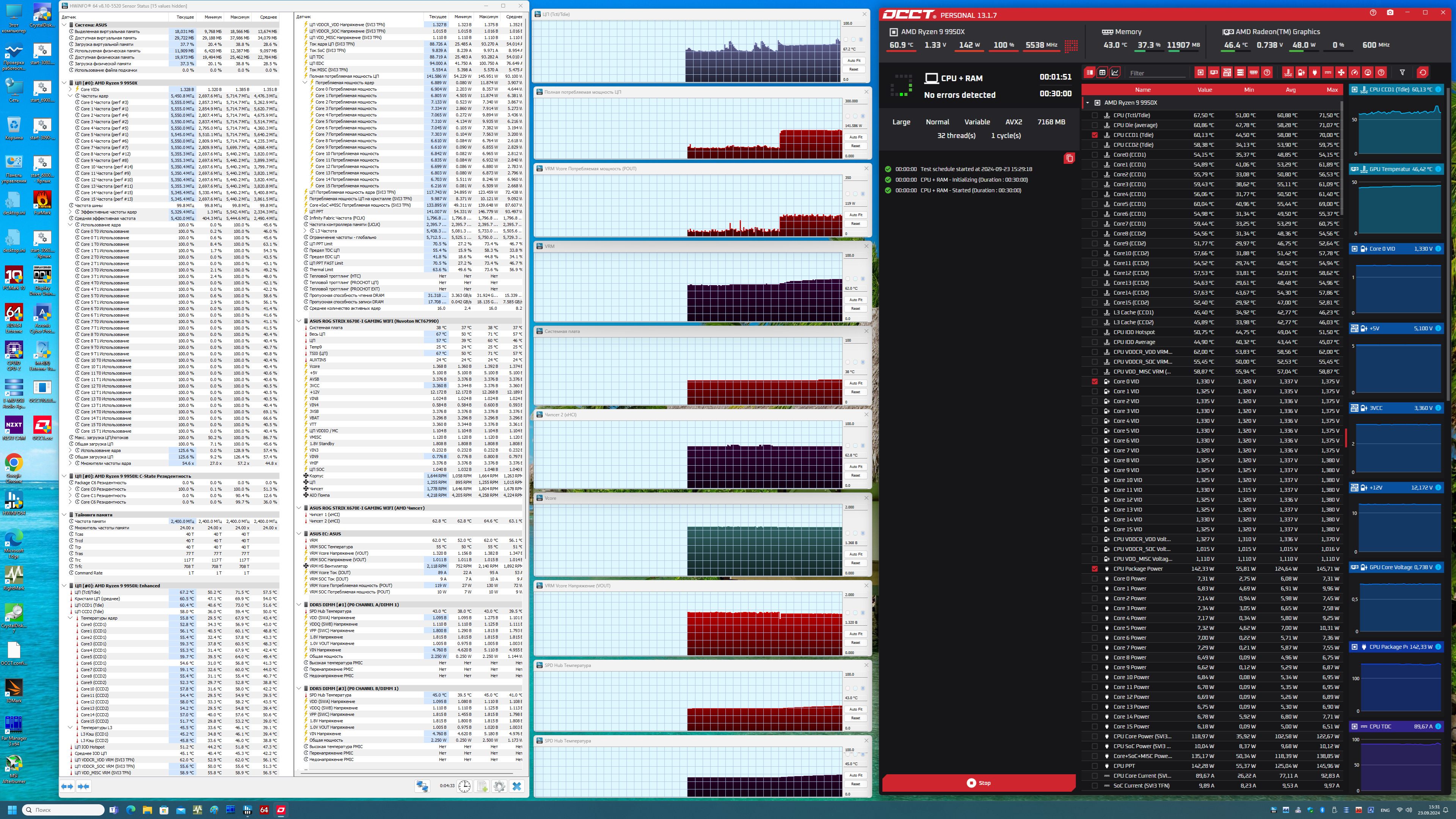Click the HWiNFO start logging icon

click(x=482, y=786)
